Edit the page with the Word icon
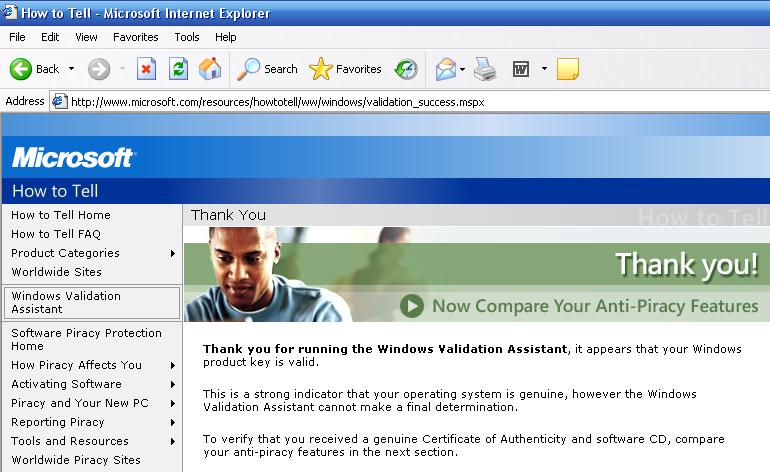770x472 pixels. (x=521, y=69)
